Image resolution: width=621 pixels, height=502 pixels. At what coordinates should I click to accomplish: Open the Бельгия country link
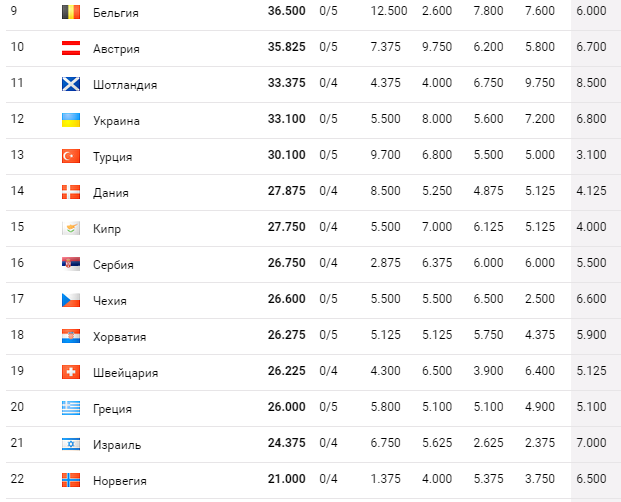click(x=115, y=13)
